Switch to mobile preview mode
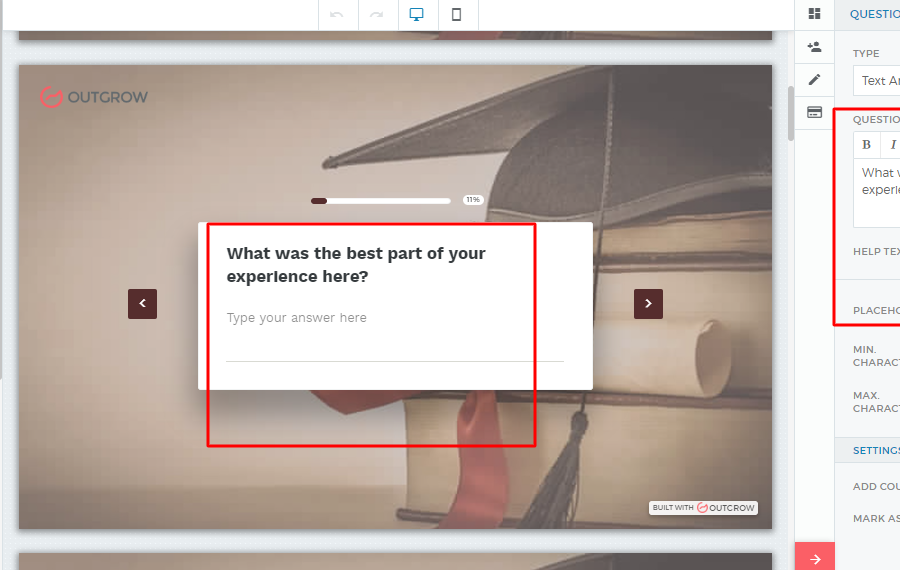The image size is (900, 570). (x=457, y=15)
